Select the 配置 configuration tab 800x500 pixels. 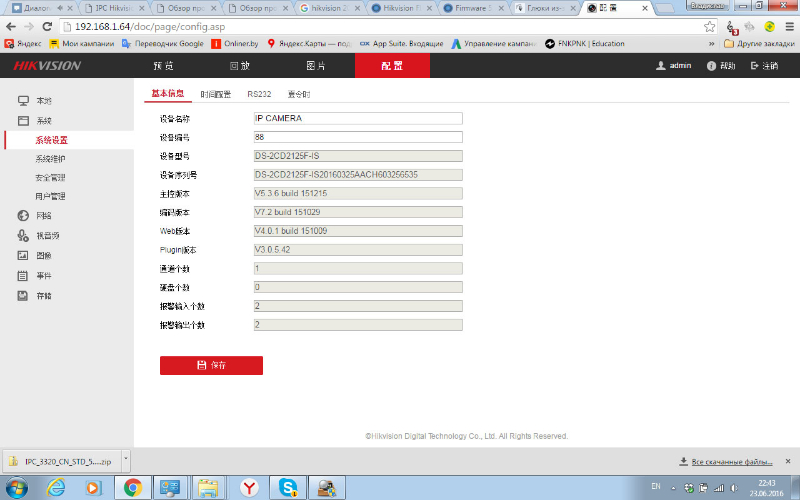coord(392,65)
